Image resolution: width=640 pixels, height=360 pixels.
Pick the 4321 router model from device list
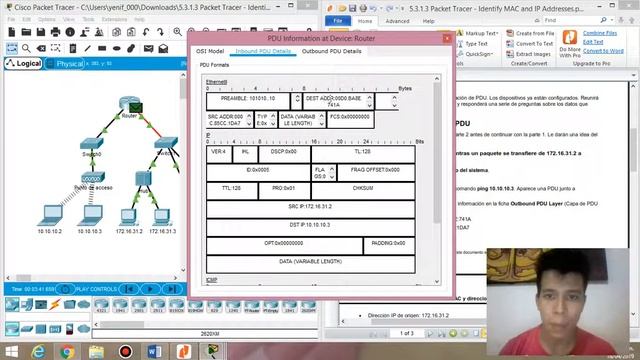(x=101, y=305)
